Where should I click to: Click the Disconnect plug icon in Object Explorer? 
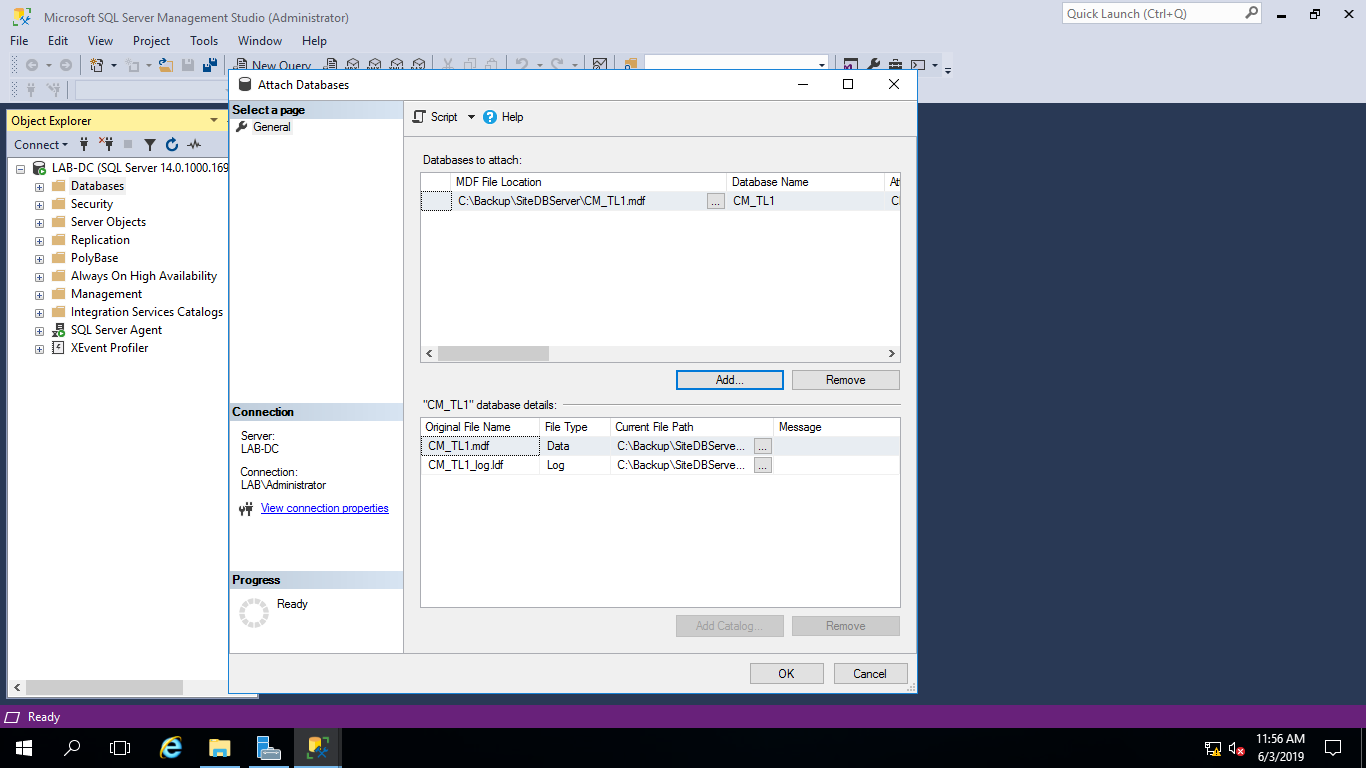106,144
